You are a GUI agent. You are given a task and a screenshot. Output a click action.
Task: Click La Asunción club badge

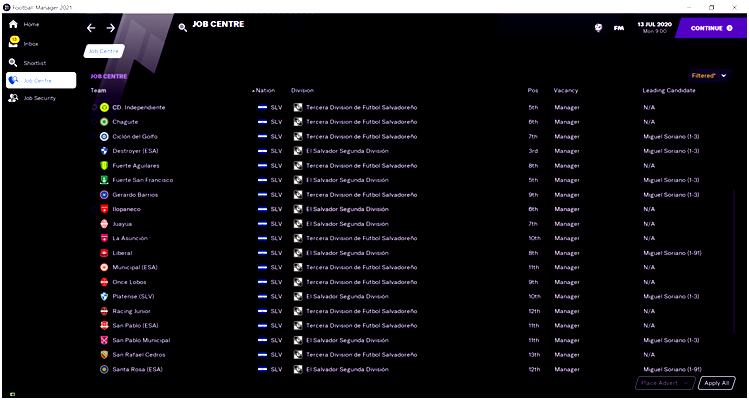click(x=104, y=238)
